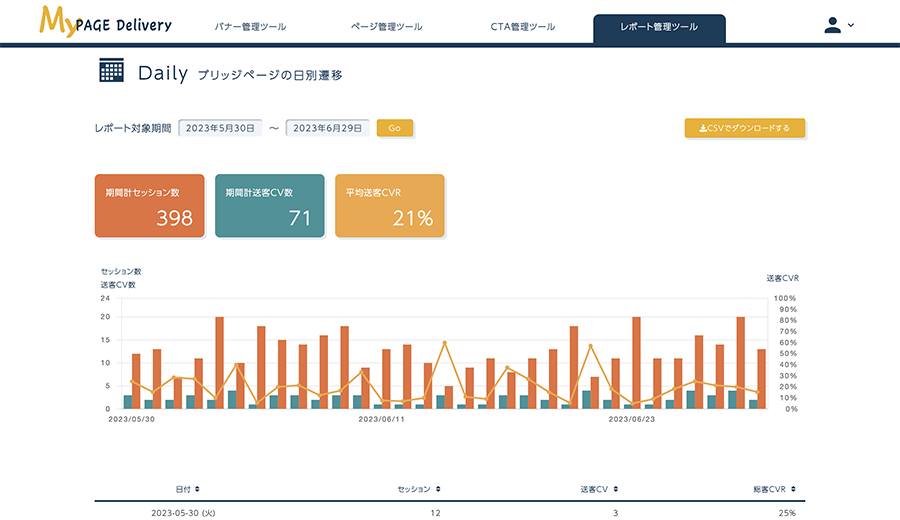Screen dimensions: 900x520
Task: Click the 期間計送客CV数 71 card
Action: pyautogui.click(x=269, y=206)
